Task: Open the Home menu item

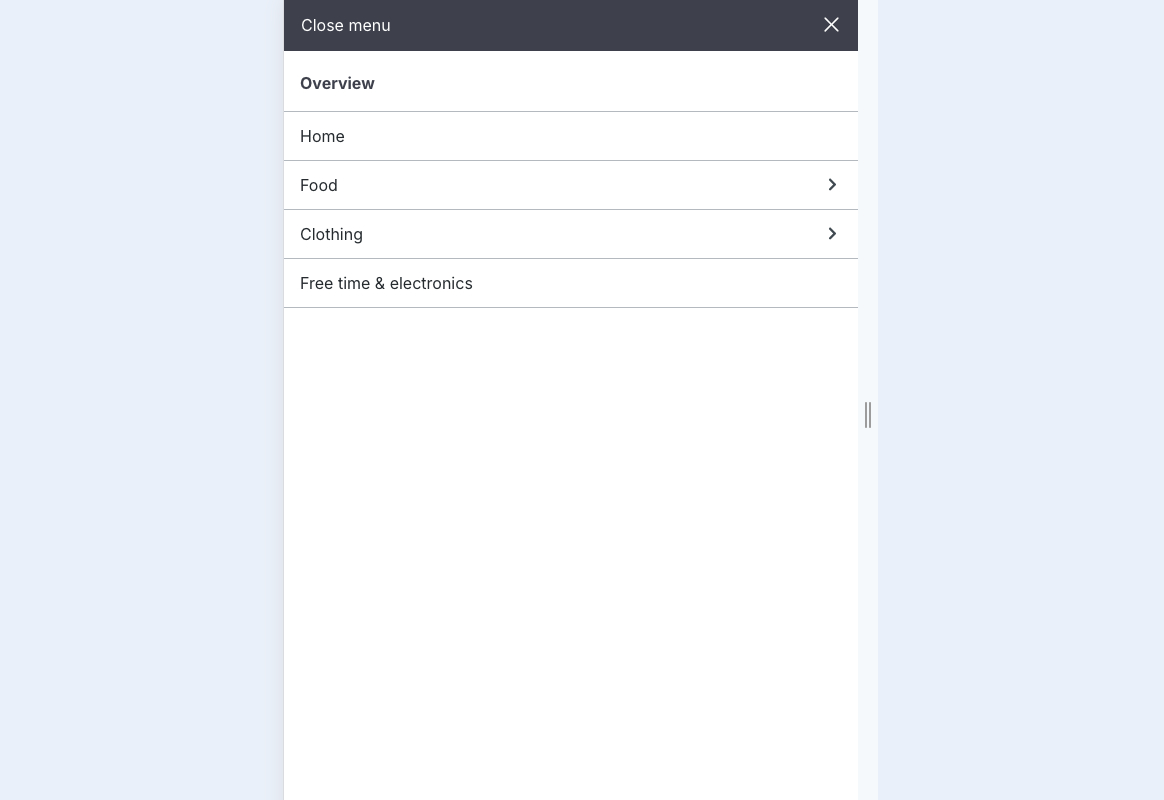Action: click(x=322, y=136)
